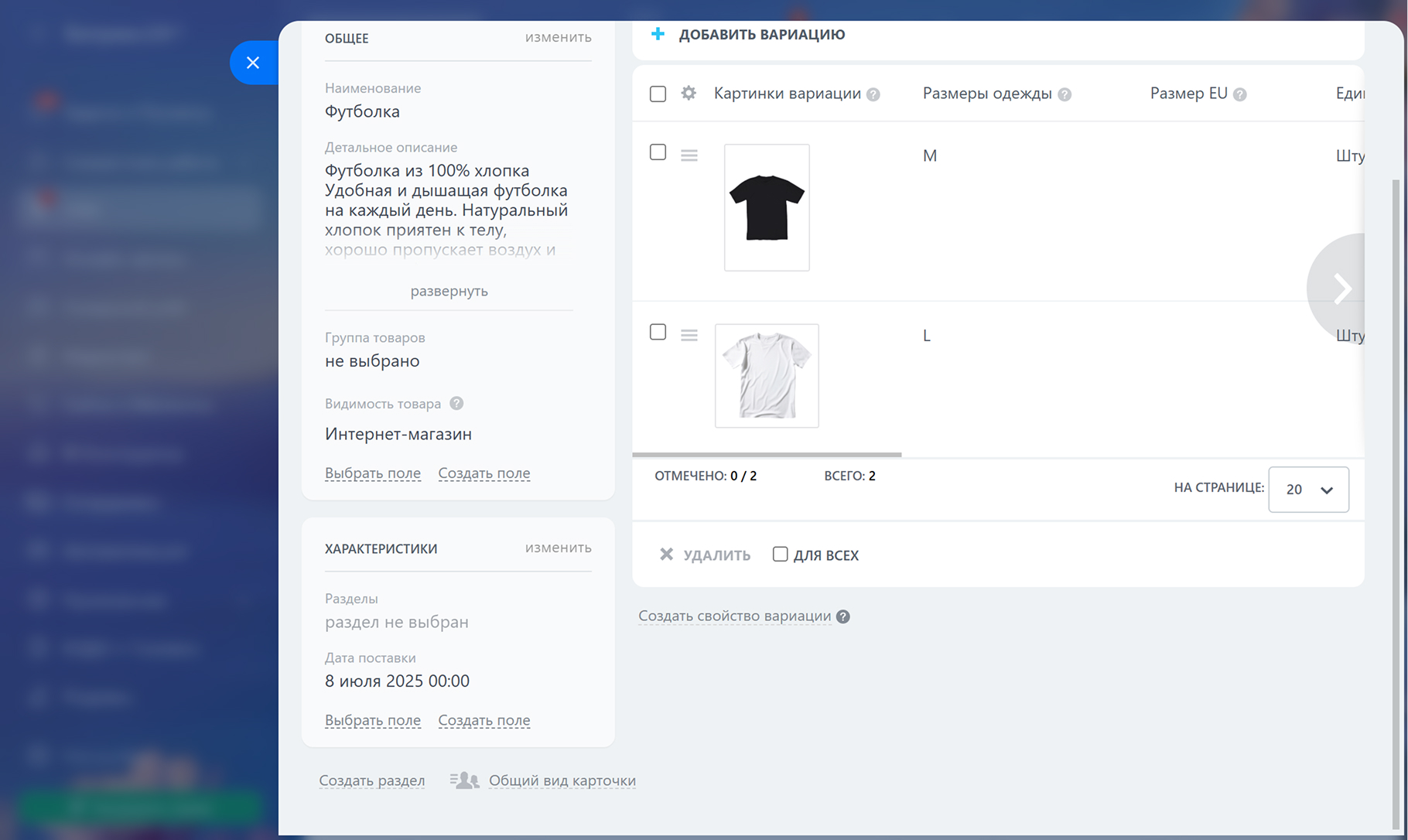Viewport: 1408px width, 840px height.
Task: Show help for Картинки вариации column
Action: [x=873, y=94]
